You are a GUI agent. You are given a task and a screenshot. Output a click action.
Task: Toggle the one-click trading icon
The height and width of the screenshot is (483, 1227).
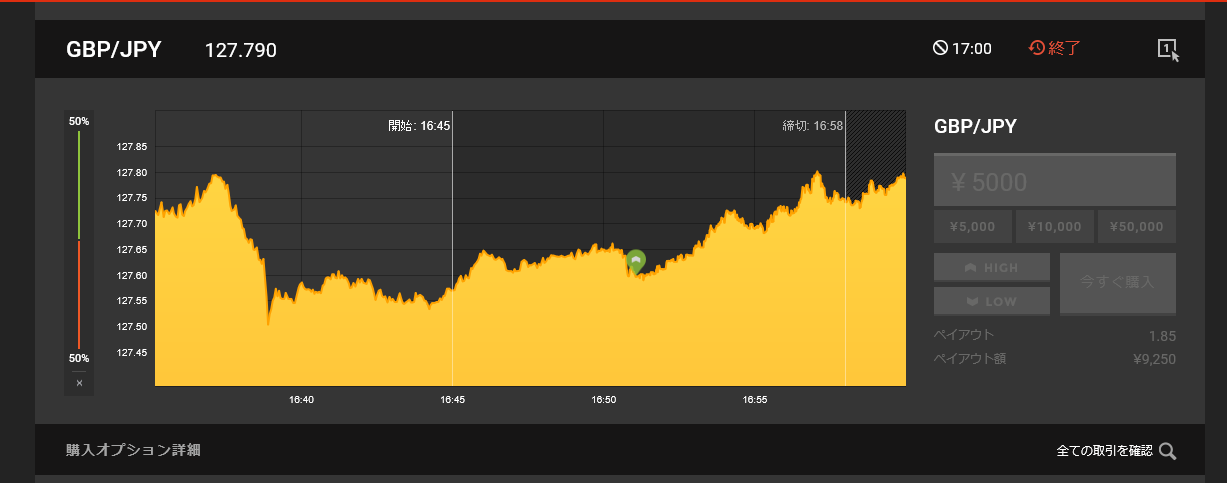[1168, 49]
